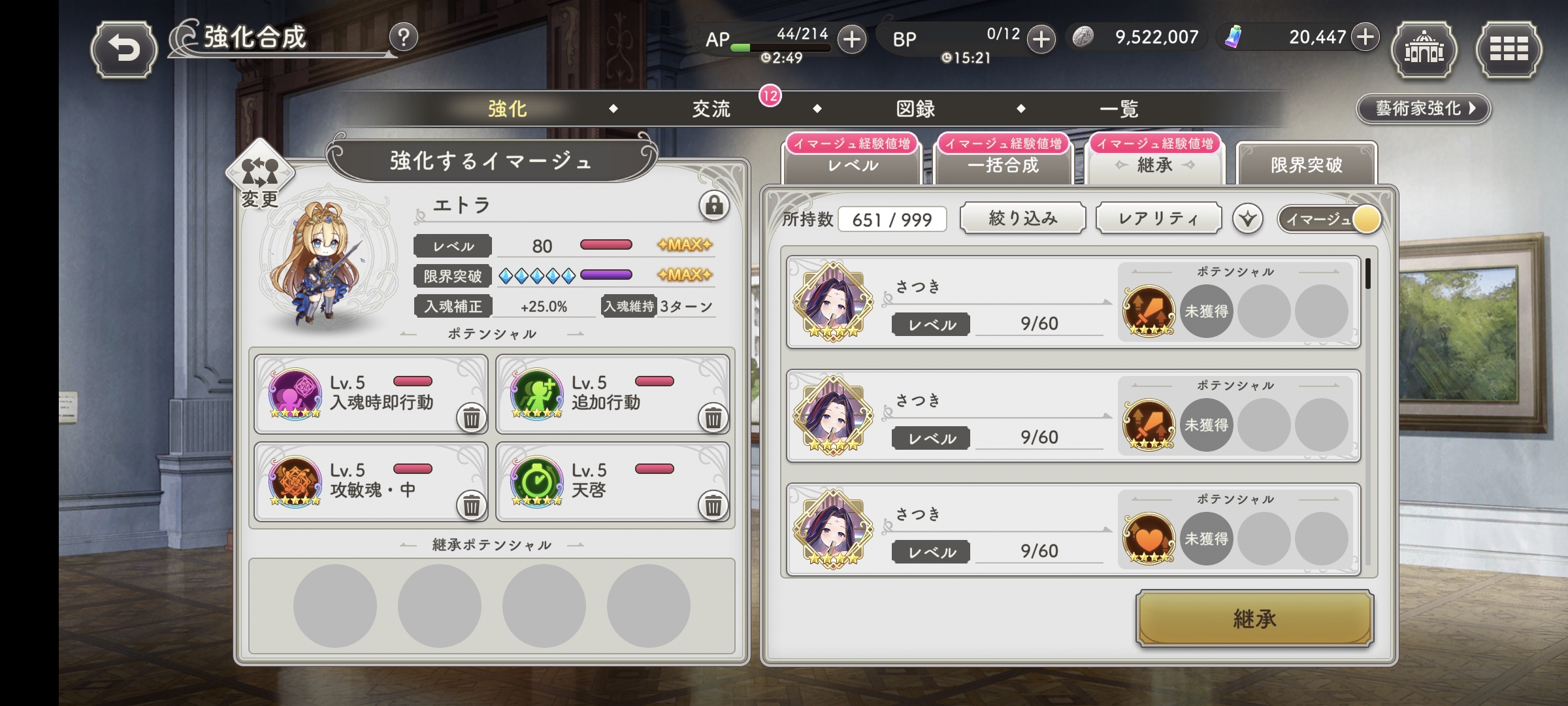The image size is (1568, 706).
Task: Open the main grid menu icon
Action: tap(1509, 49)
